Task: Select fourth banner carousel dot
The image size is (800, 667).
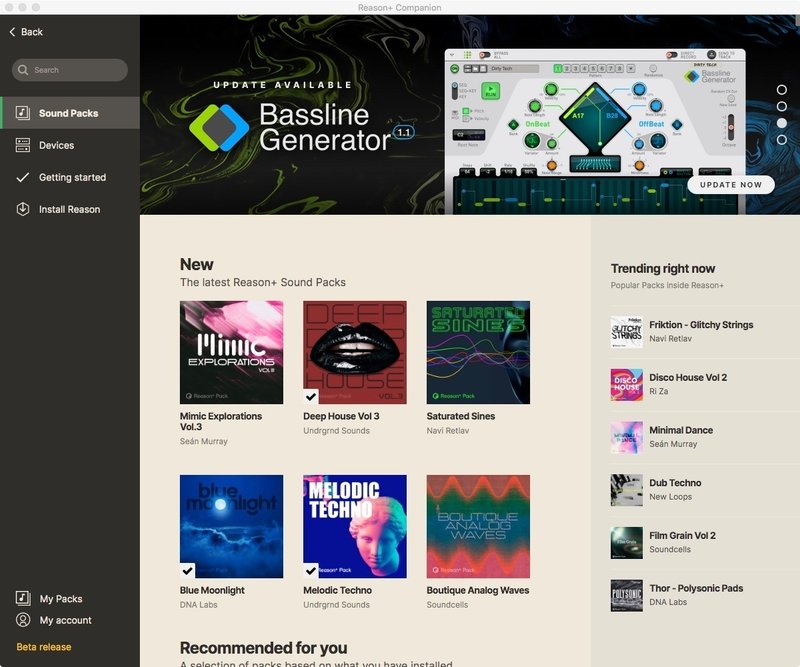Action: [781, 139]
